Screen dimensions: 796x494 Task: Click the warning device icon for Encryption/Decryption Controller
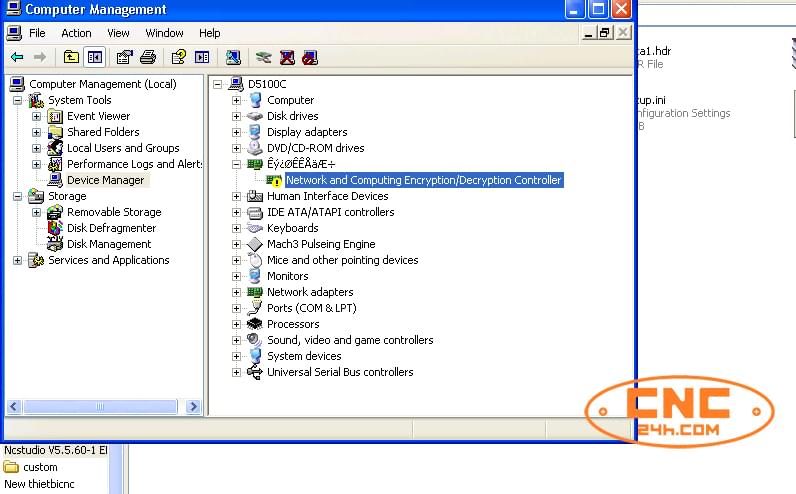274,180
